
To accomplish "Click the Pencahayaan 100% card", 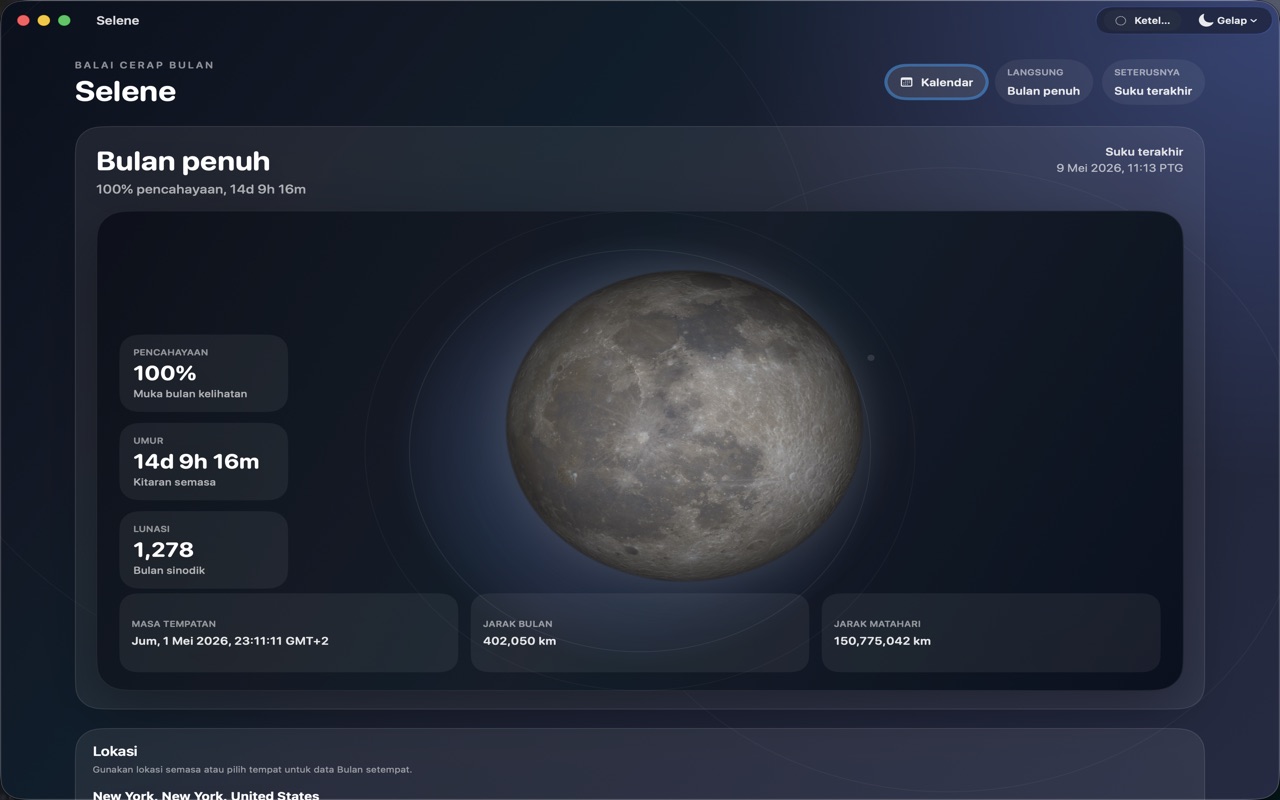I will click(204, 373).
